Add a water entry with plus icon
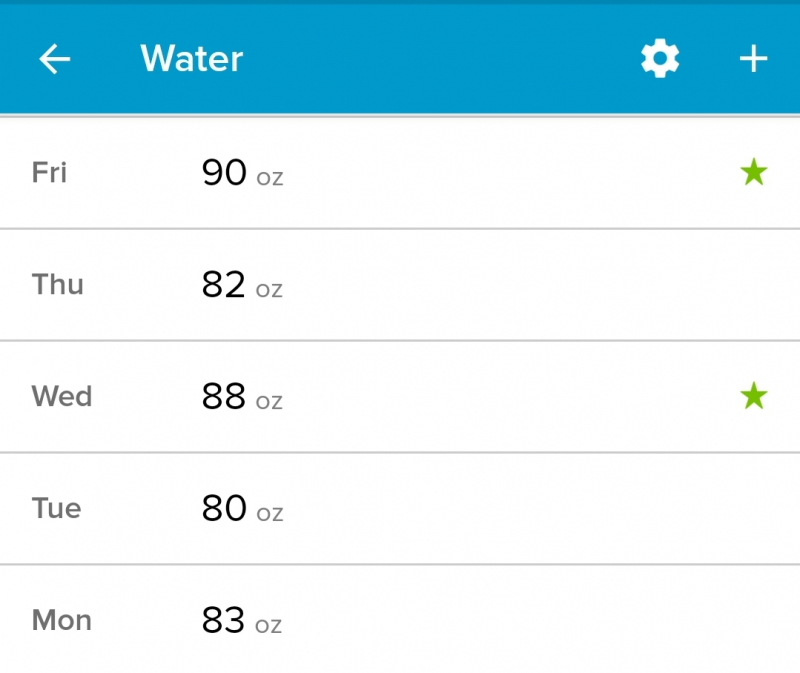The height and width of the screenshot is (673, 800). (753, 59)
